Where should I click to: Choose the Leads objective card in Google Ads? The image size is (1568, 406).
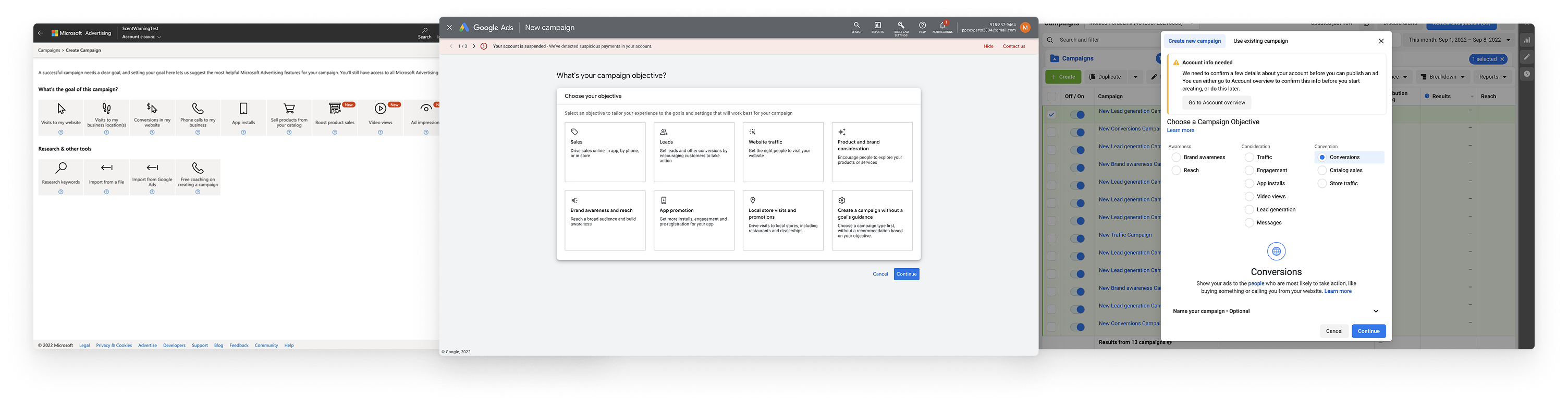pos(694,152)
